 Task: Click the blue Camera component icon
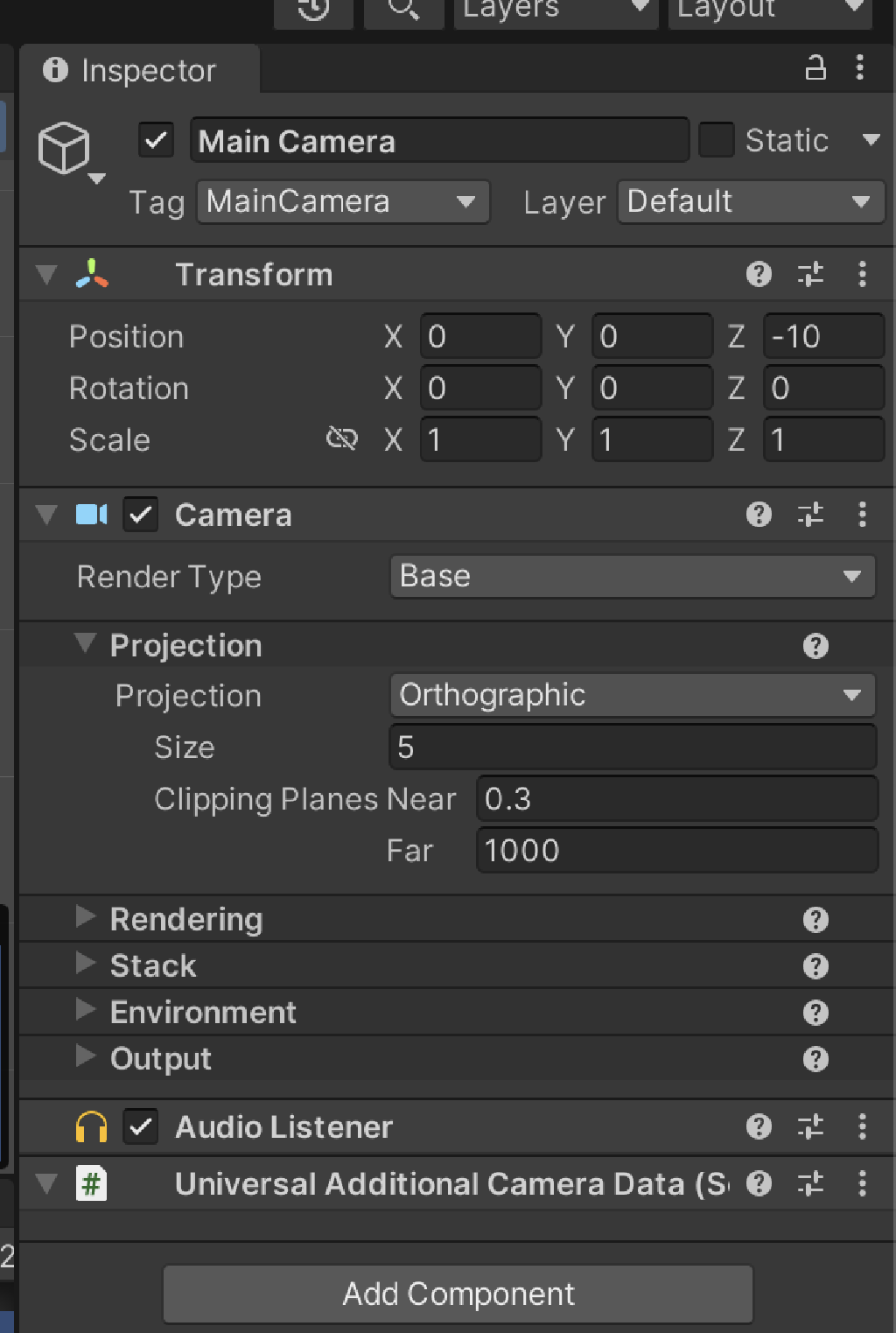92,515
